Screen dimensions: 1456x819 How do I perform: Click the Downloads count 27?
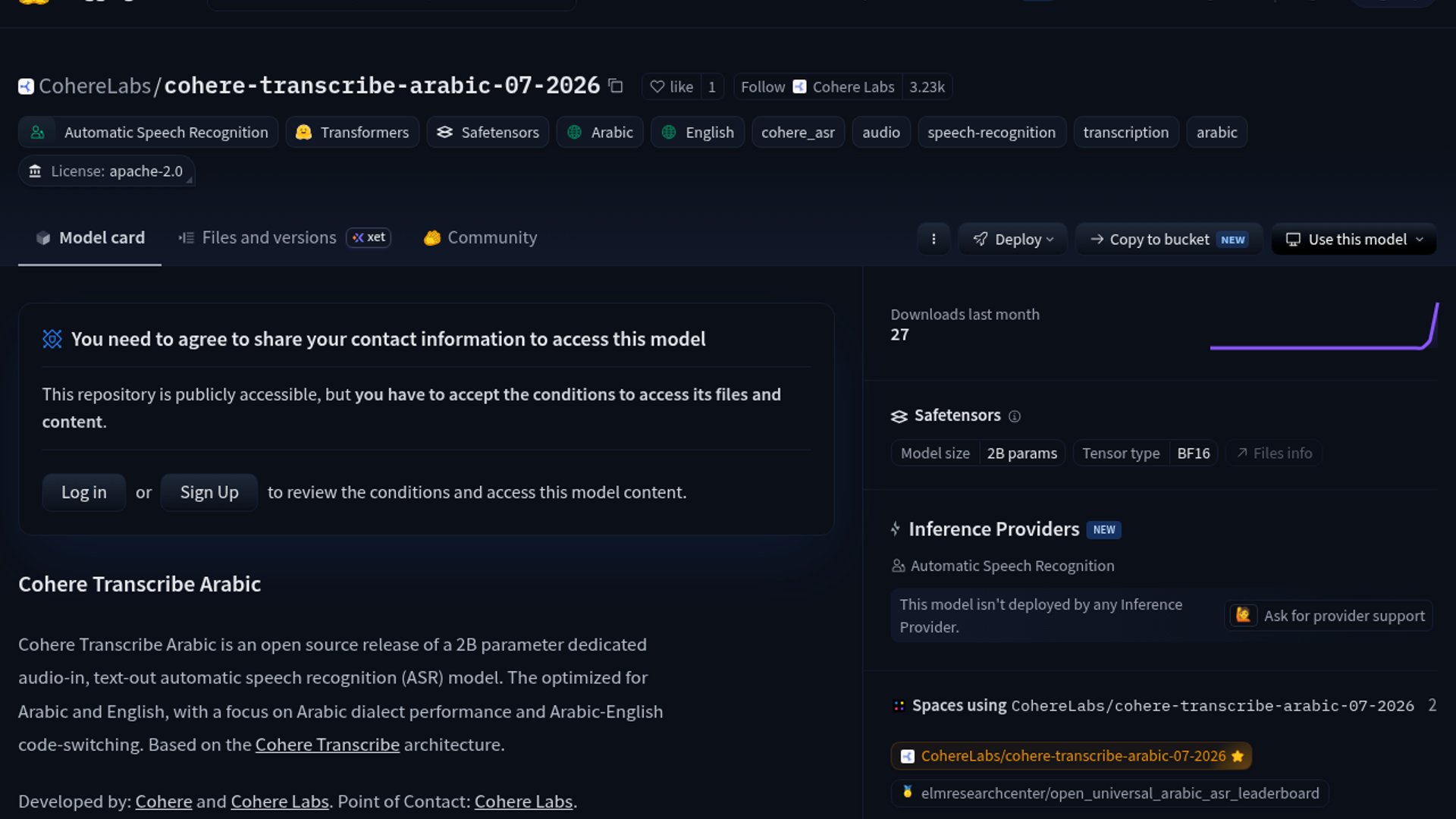(x=899, y=335)
